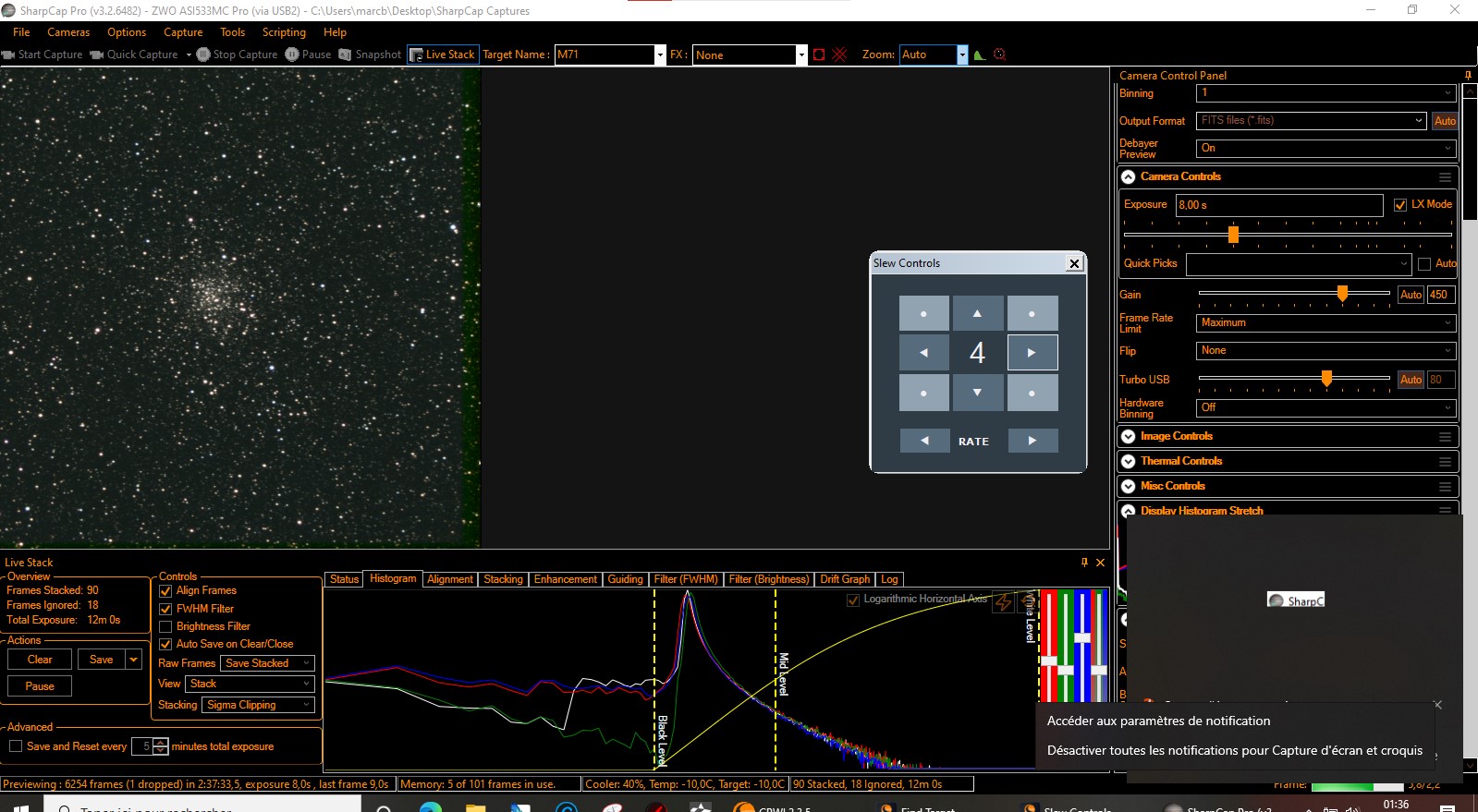Disable the FWHM Filter checkbox
This screenshot has width=1478, height=812.
click(x=166, y=609)
